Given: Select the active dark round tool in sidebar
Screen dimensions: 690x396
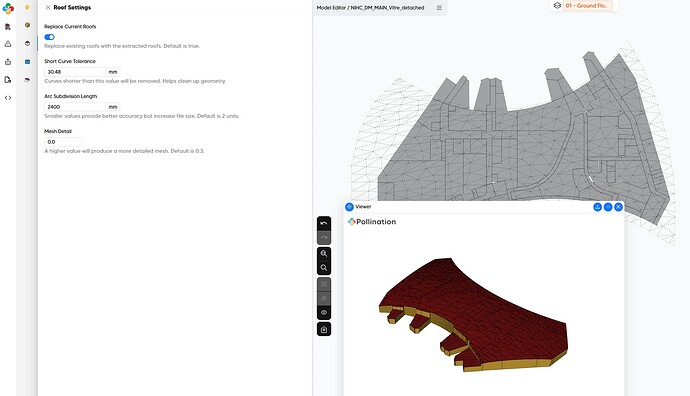Looking at the screenshot, I should point(27,44).
